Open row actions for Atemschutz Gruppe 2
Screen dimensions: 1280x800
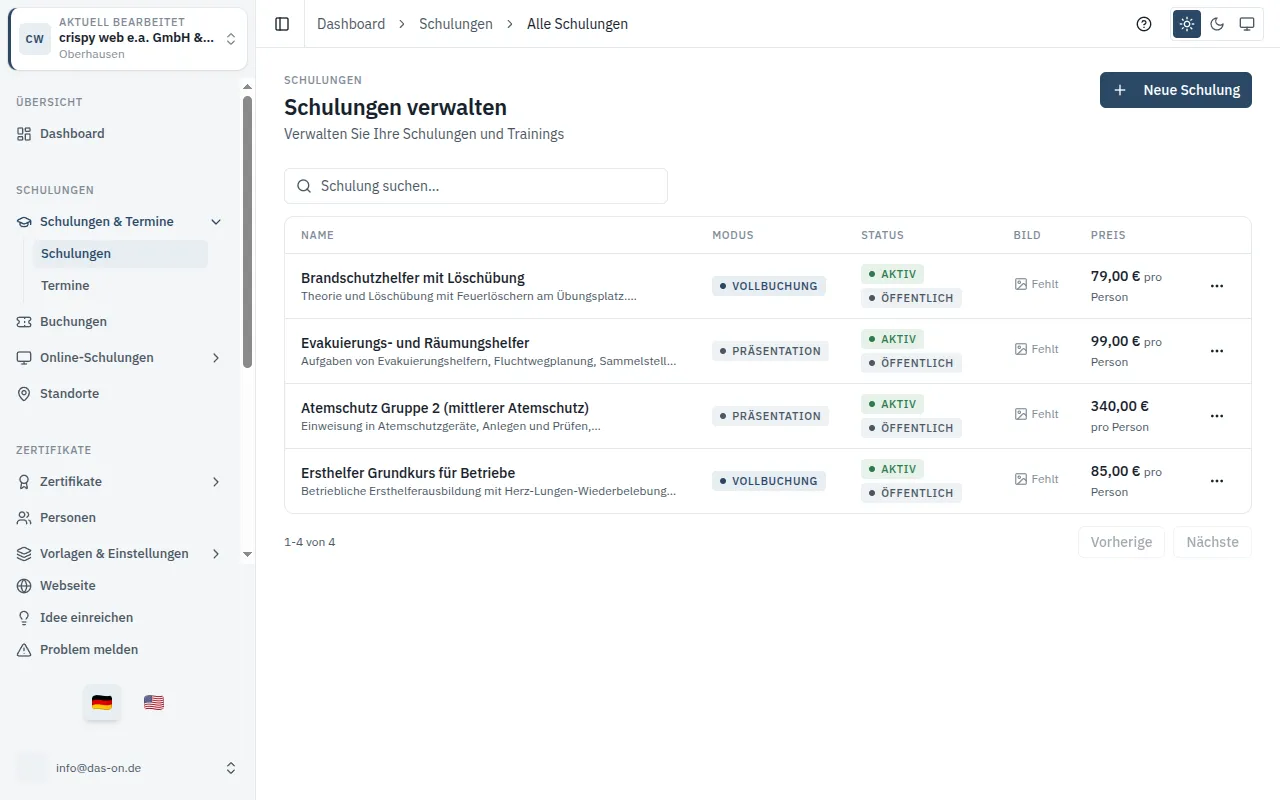[x=1217, y=416]
